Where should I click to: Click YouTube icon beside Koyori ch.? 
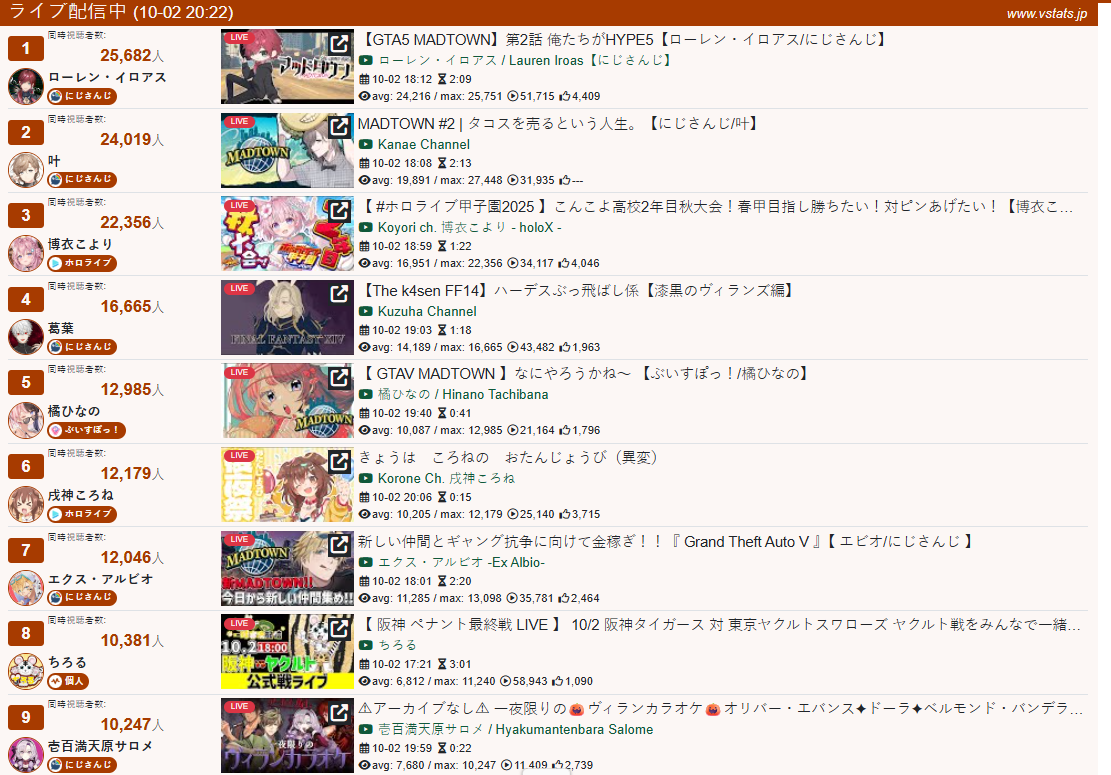[x=366, y=228]
